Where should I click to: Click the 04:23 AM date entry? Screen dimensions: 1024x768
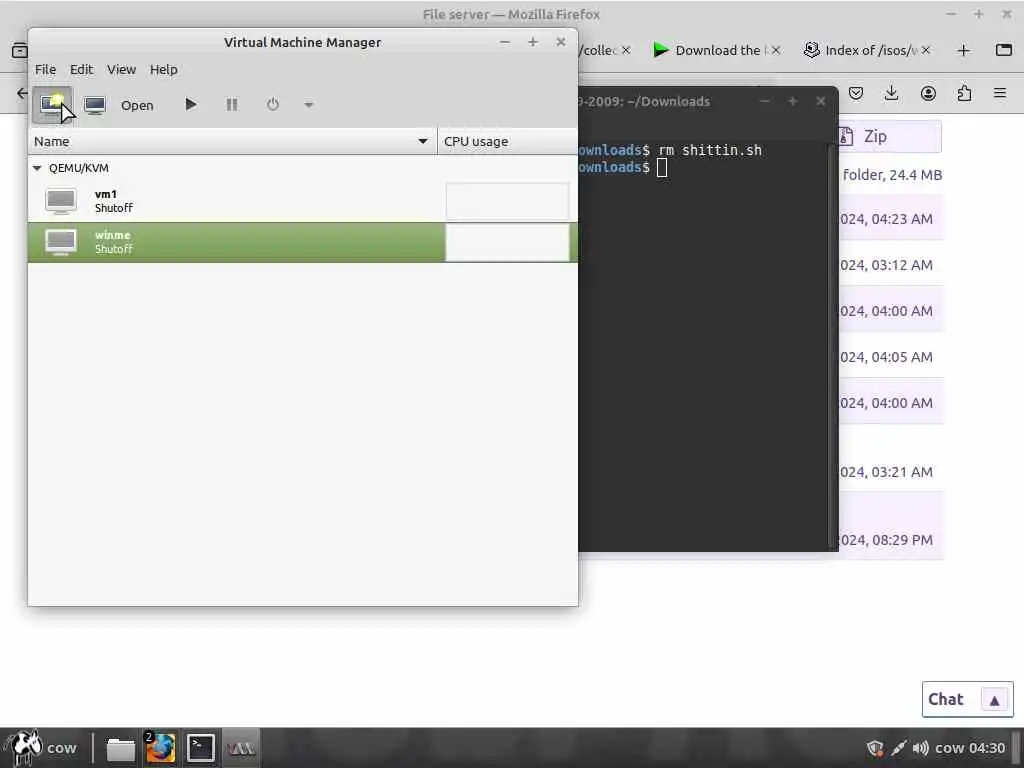[886, 219]
